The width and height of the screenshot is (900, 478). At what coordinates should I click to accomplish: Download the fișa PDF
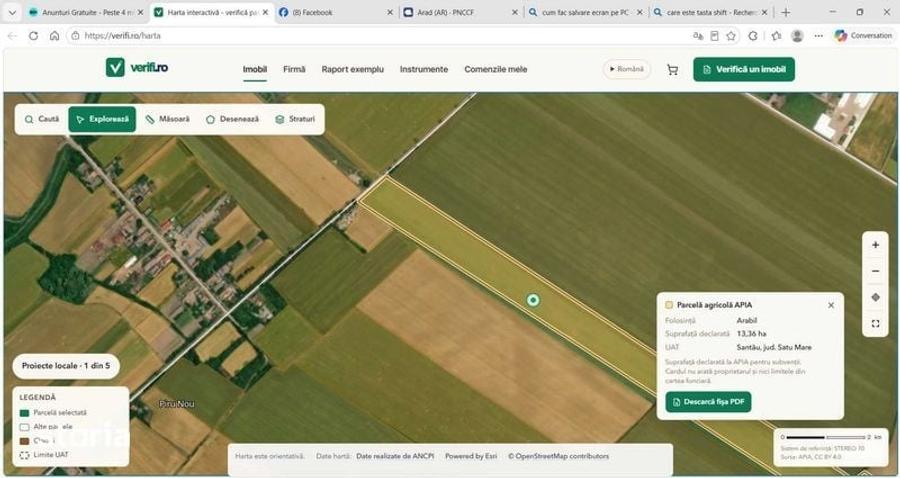click(x=708, y=402)
